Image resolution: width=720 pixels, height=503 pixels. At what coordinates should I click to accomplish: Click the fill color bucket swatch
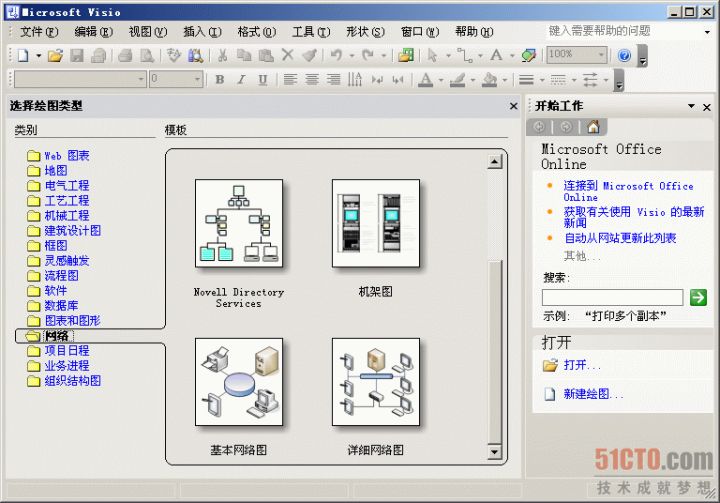tap(489, 79)
